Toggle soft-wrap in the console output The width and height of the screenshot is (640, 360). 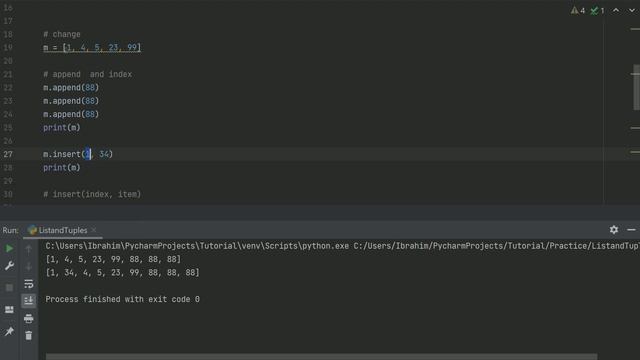pos(29,284)
